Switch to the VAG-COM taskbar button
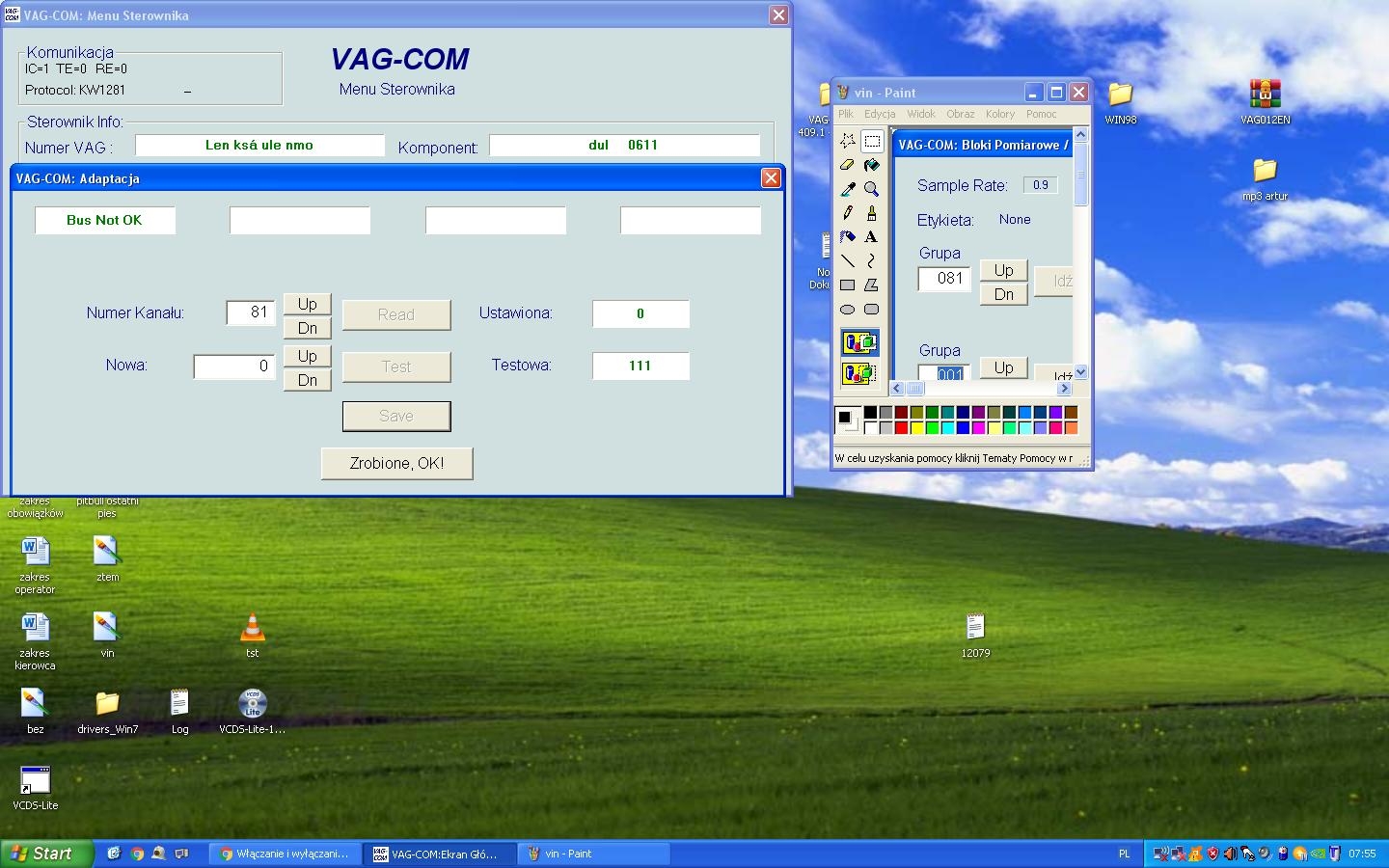1389x868 pixels. tap(439, 854)
